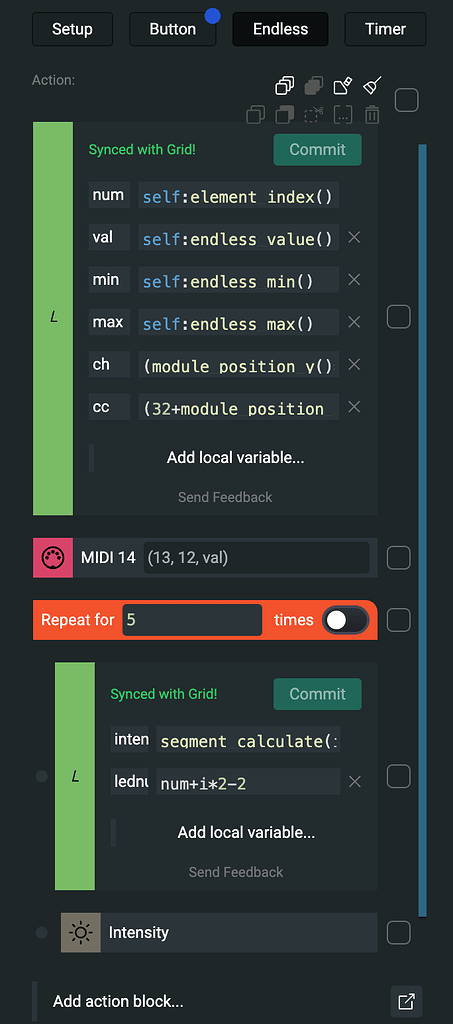
Task: Click the eraser icon in action toolbar
Action: tap(343, 86)
